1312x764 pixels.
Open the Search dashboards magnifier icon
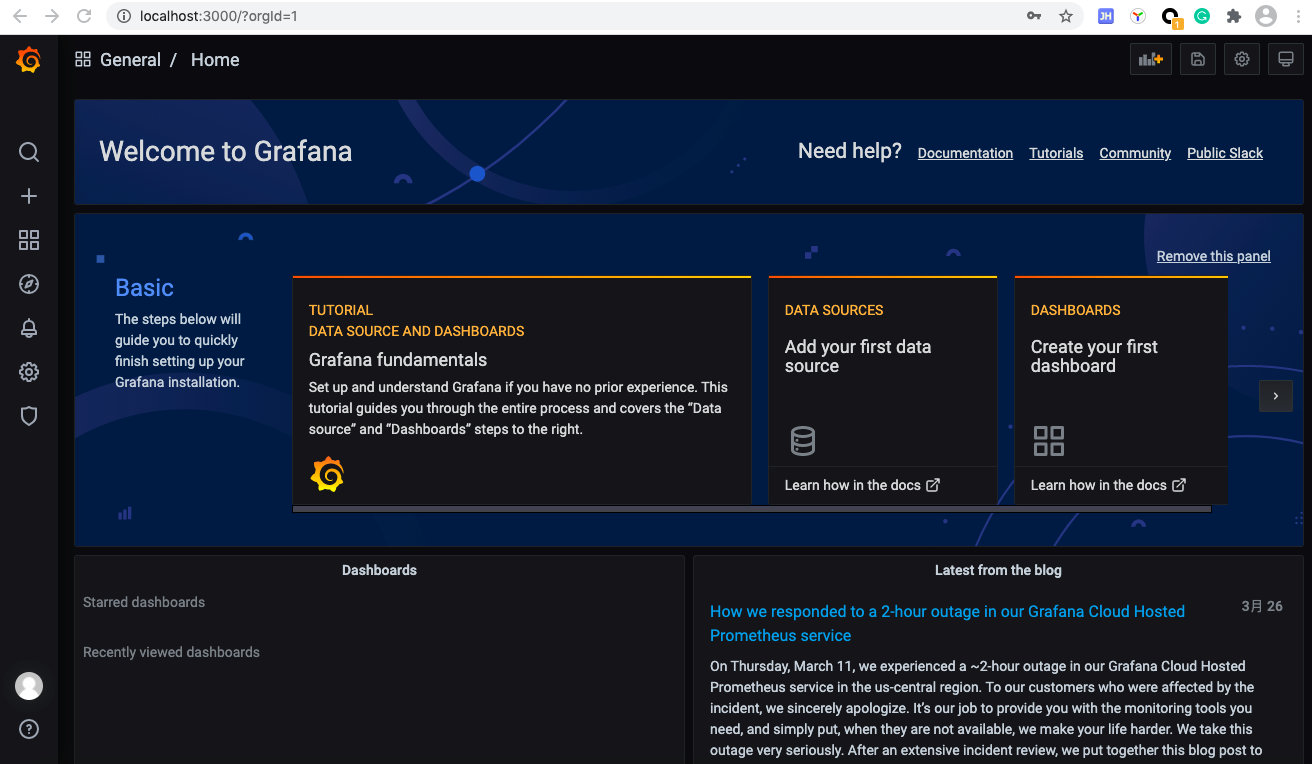[x=29, y=152]
